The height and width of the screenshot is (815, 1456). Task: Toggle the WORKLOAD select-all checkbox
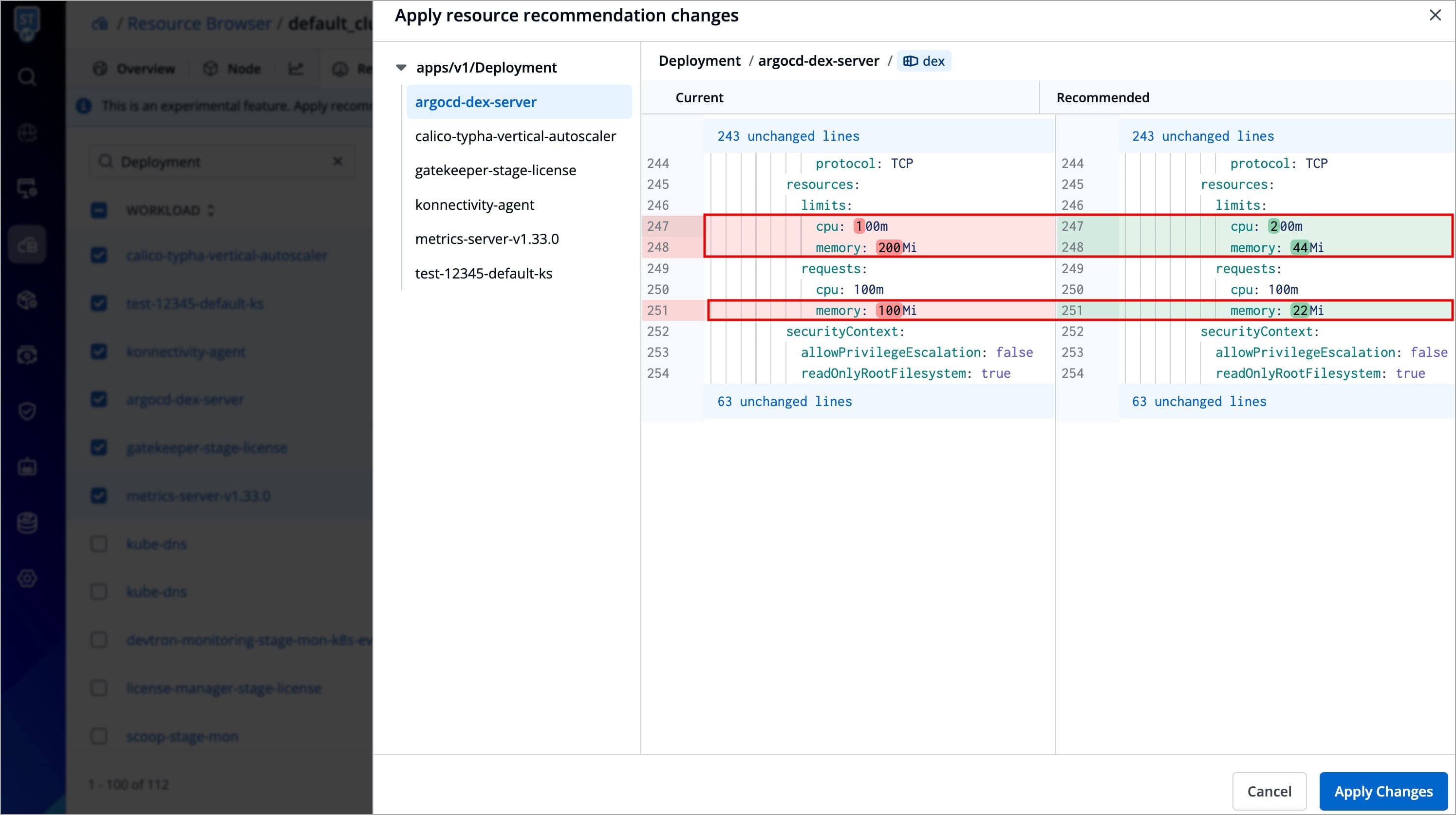coord(99,210)
